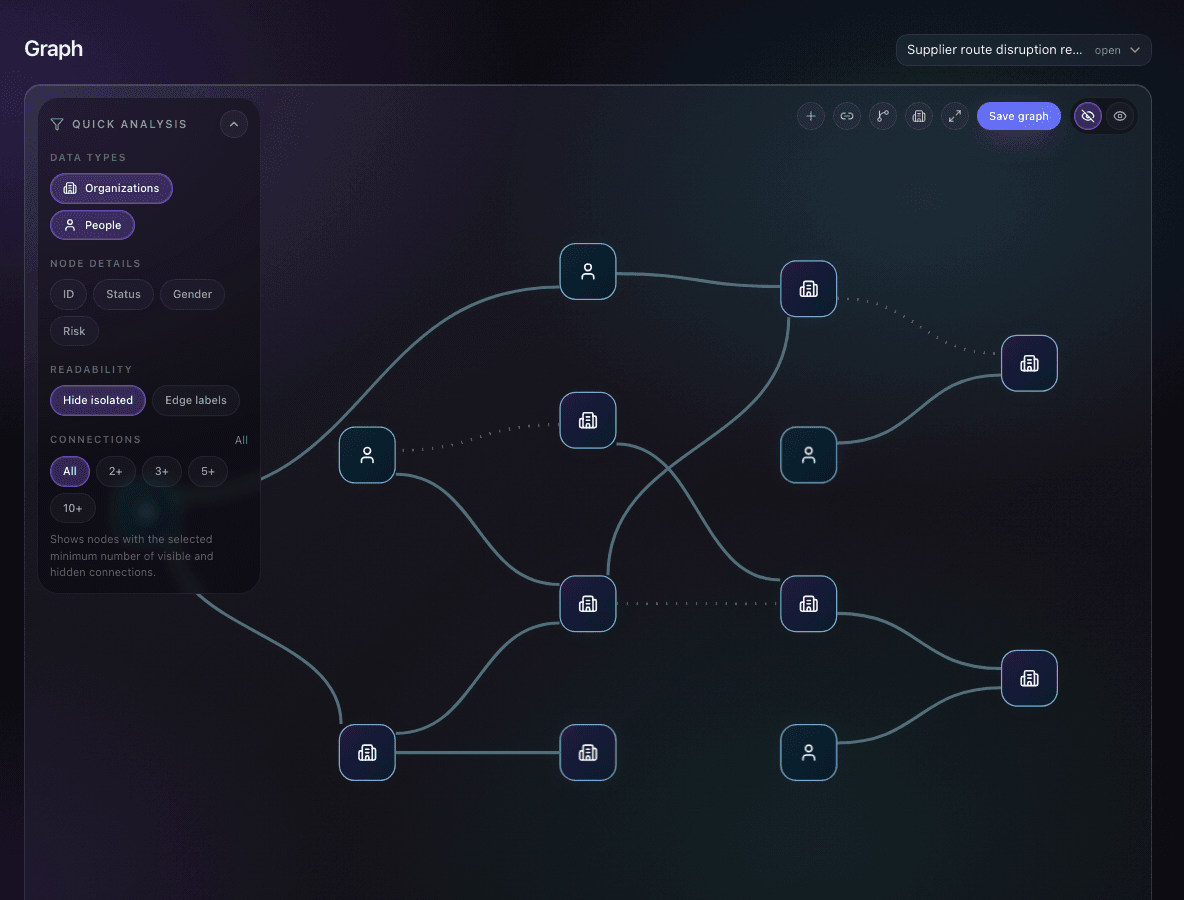Enable Edge labels readability option
The image size is (1184, 900).
[x=196, y=400]
